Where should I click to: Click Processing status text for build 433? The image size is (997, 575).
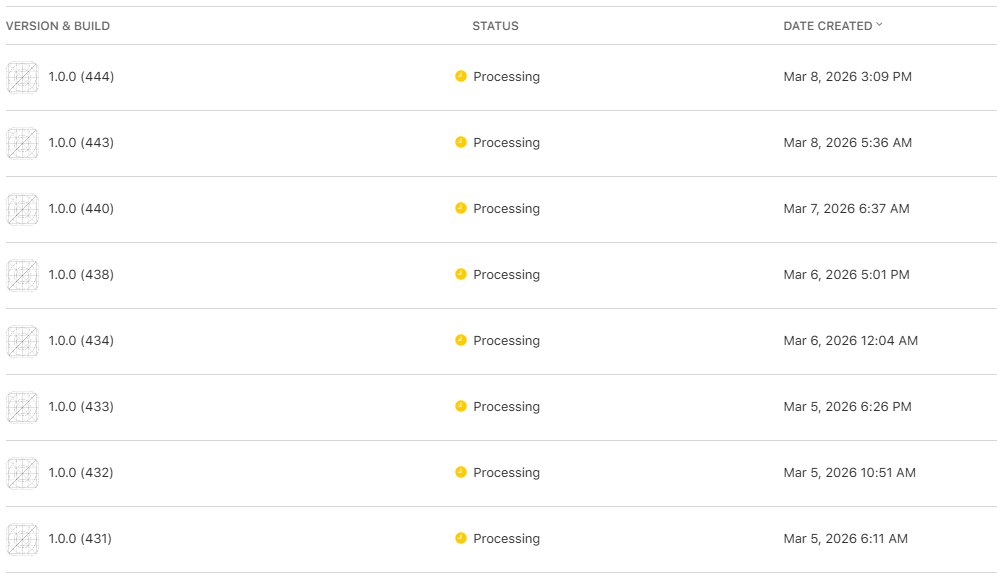[x=506, y=407]
